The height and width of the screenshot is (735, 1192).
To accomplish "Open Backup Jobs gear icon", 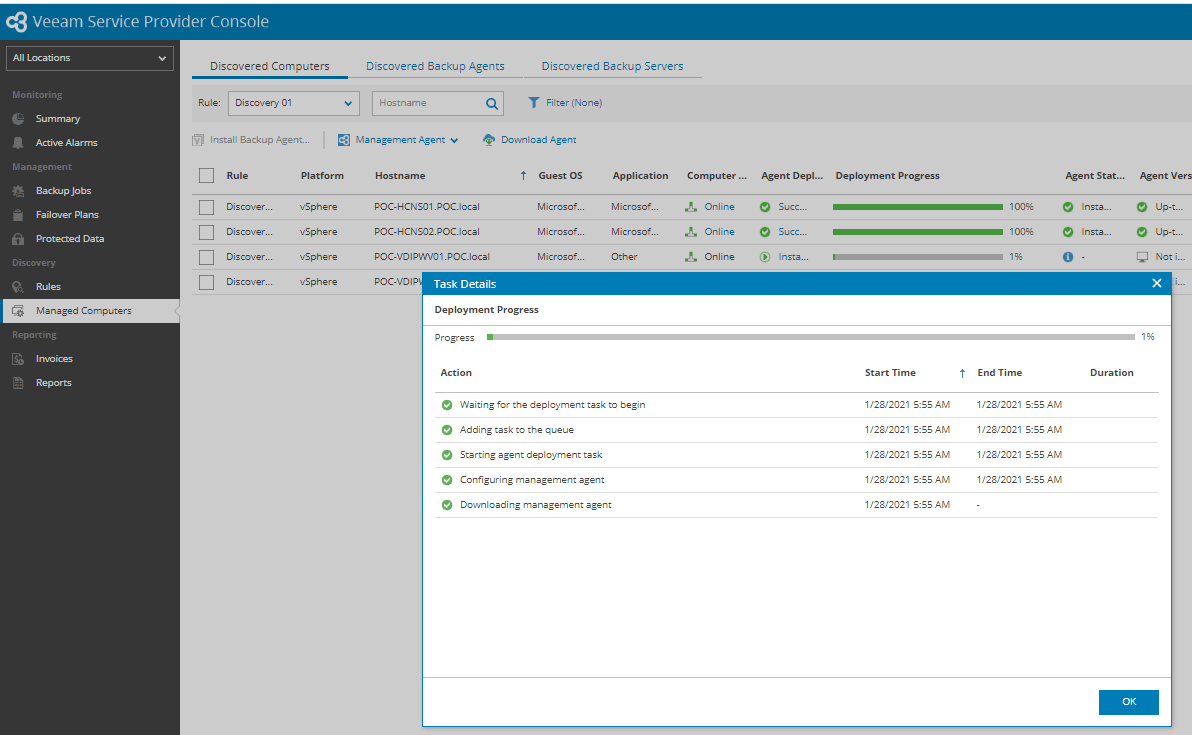I will 18,191.
